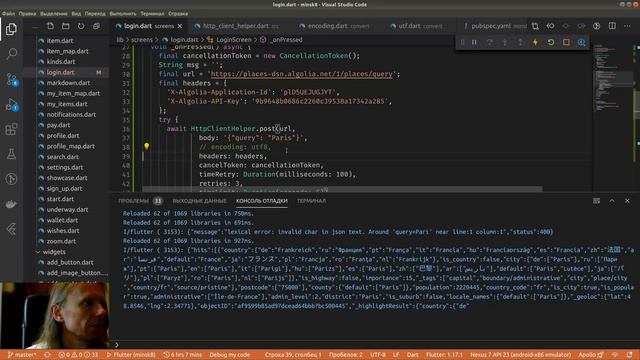The width and height of the screenshot is (640, 360).
Task: Split the editor to the right
Action: tap(612, 26)
